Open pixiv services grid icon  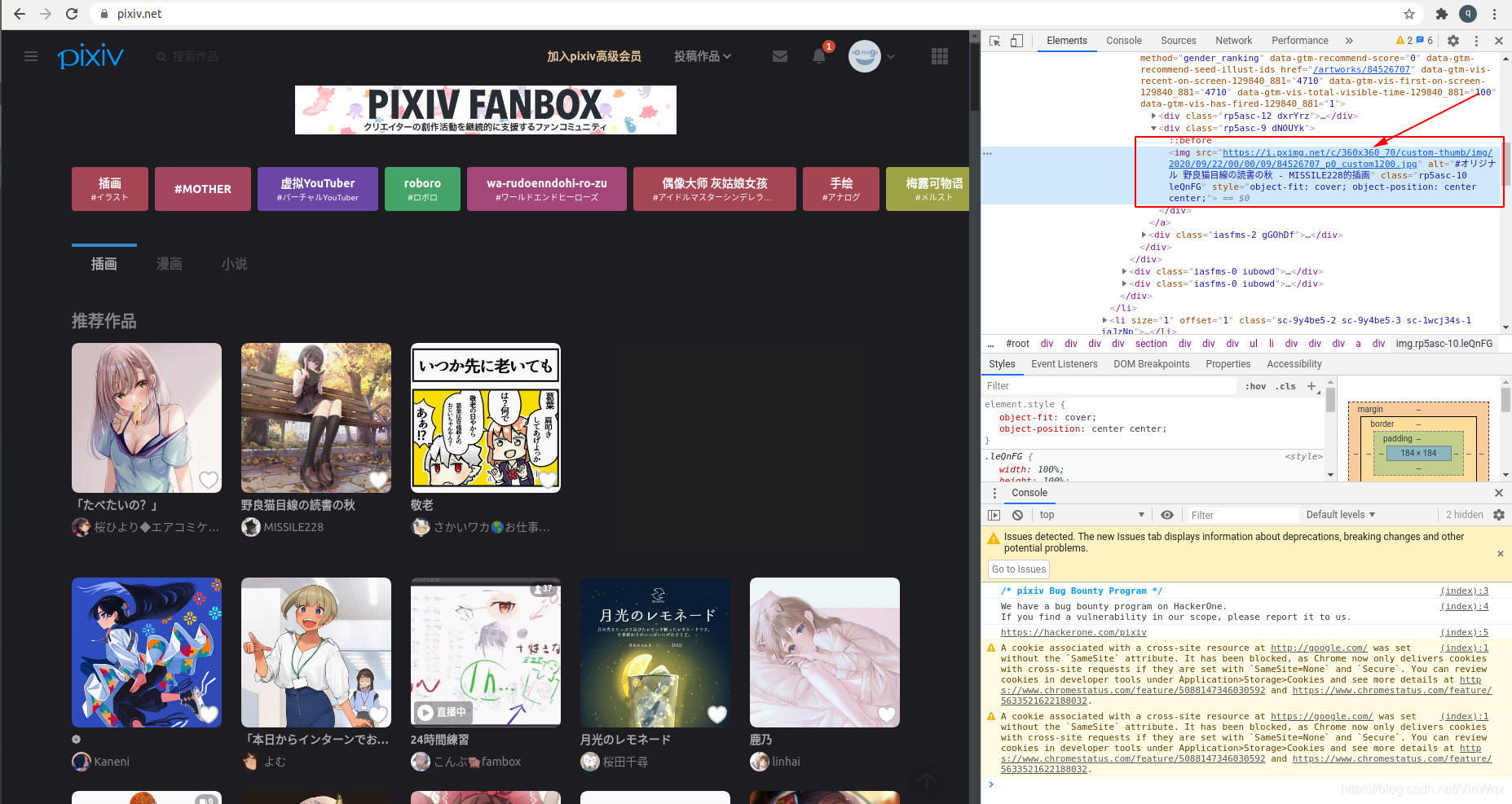(940, 56)
